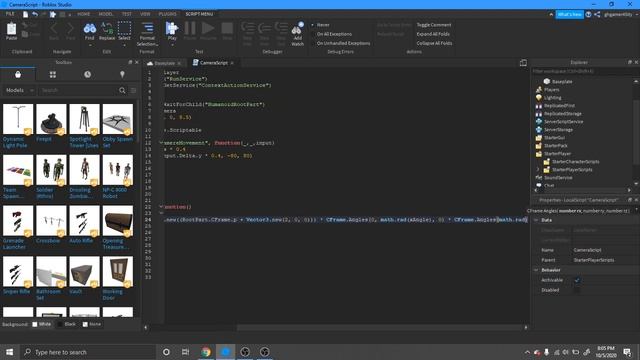Open the Toolbox filter options icon
The image size is (640, 360).
[133, 90]
